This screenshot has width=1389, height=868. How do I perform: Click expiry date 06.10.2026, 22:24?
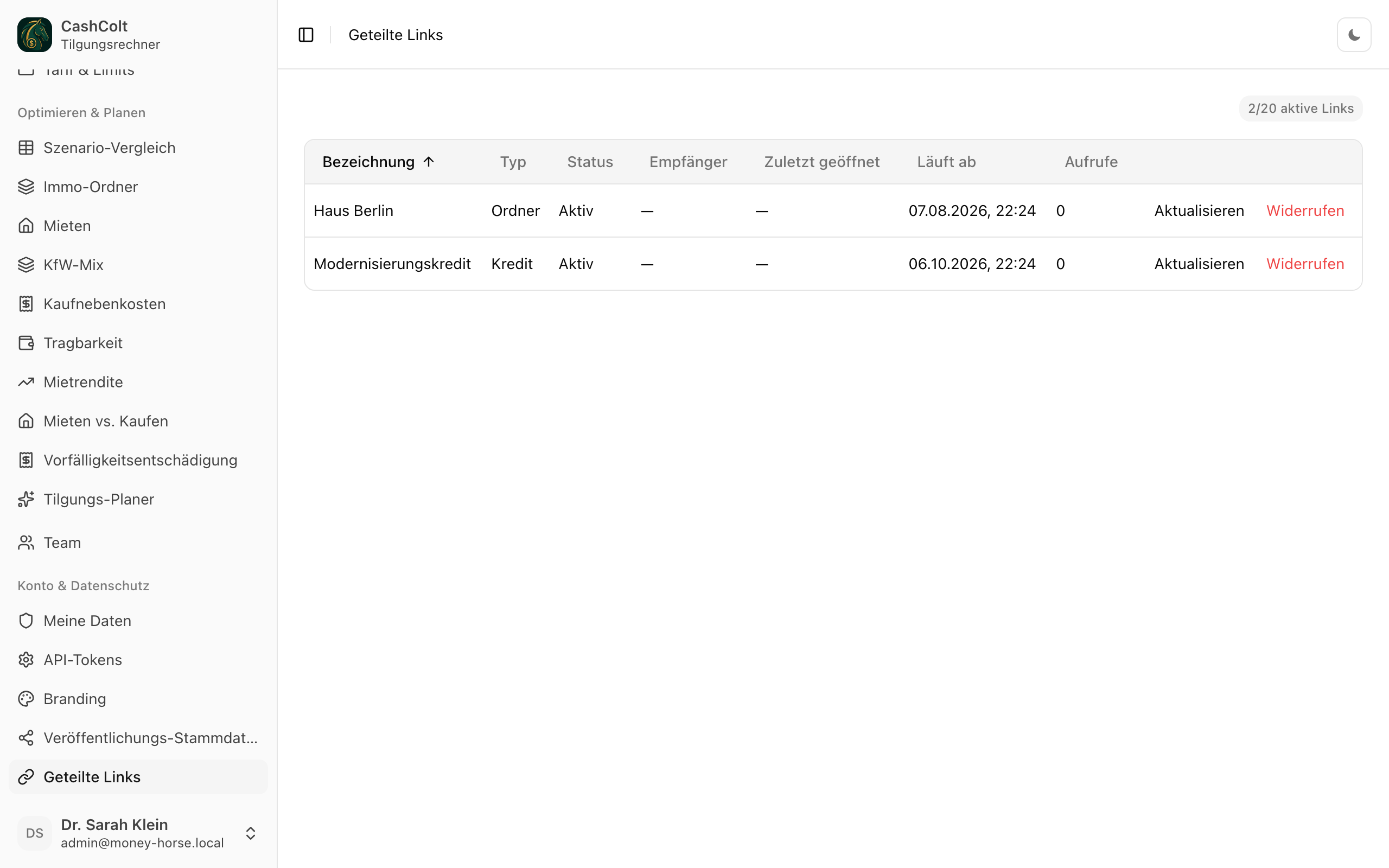click(x=972, y=264)
